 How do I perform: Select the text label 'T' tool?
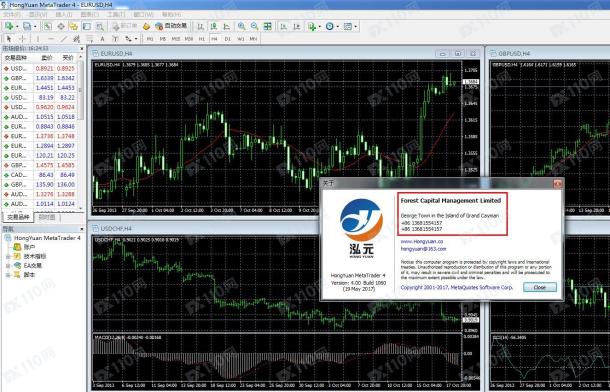point(115,39)
